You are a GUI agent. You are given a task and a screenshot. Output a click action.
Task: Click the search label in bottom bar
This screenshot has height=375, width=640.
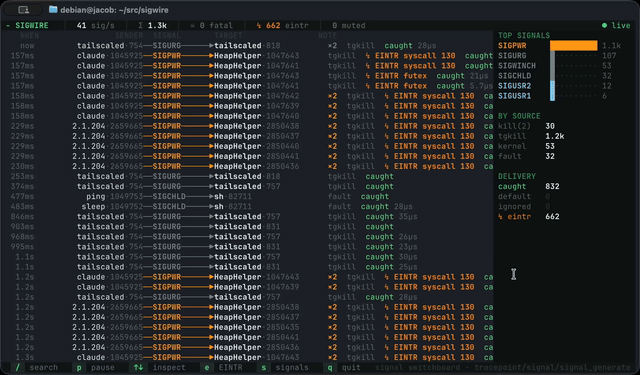pos(44,367)
